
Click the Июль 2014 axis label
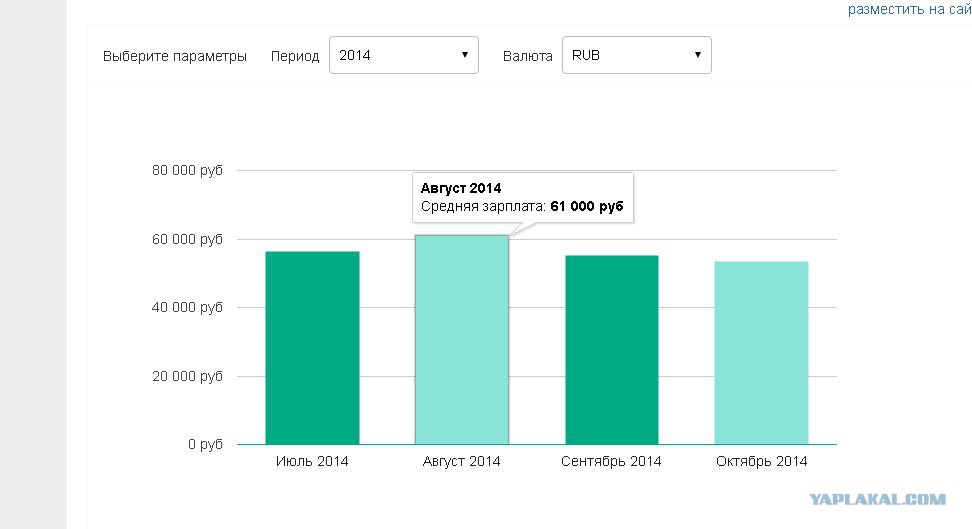312,461
